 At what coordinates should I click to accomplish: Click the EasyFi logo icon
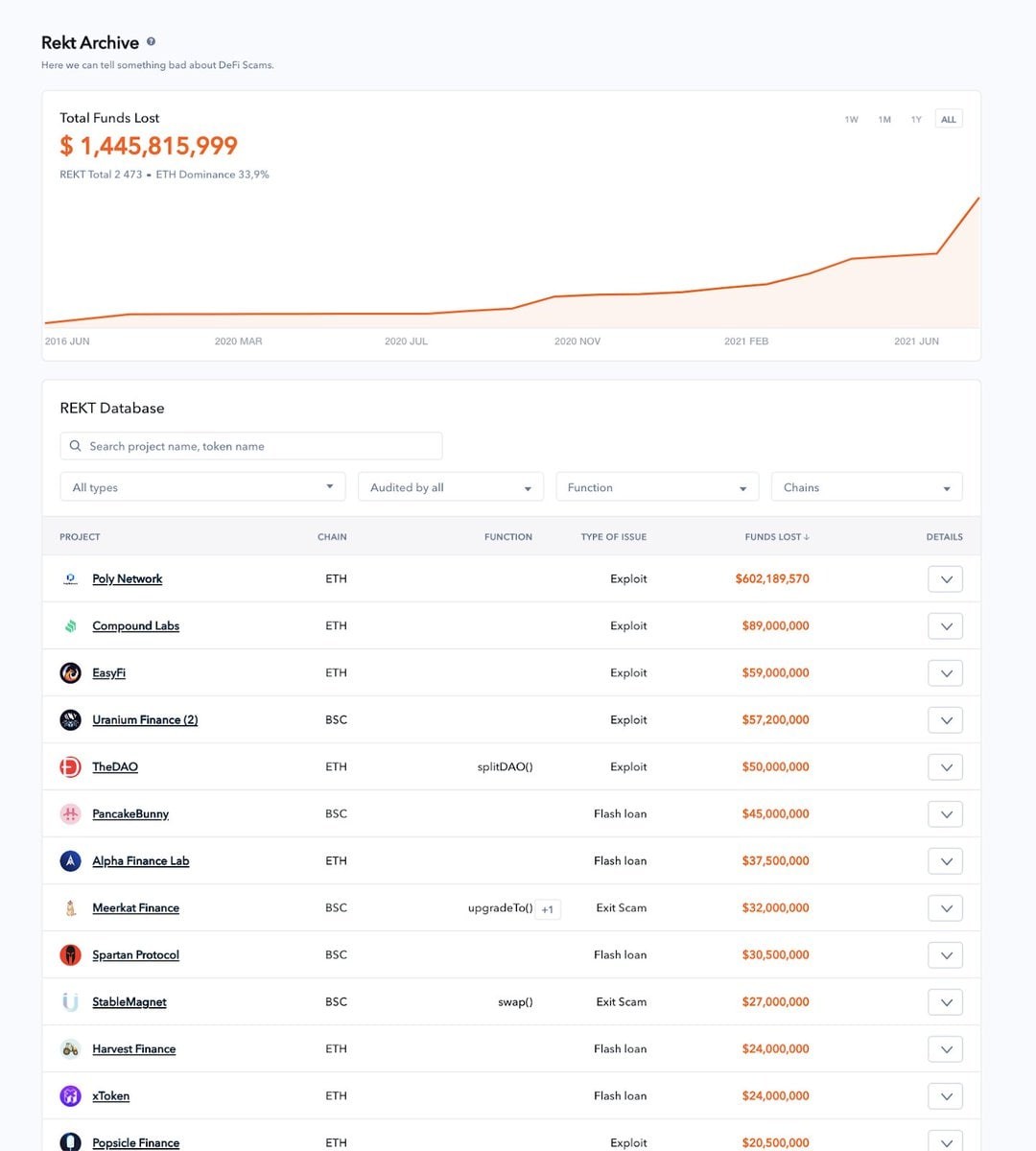(x=70, y=672)
